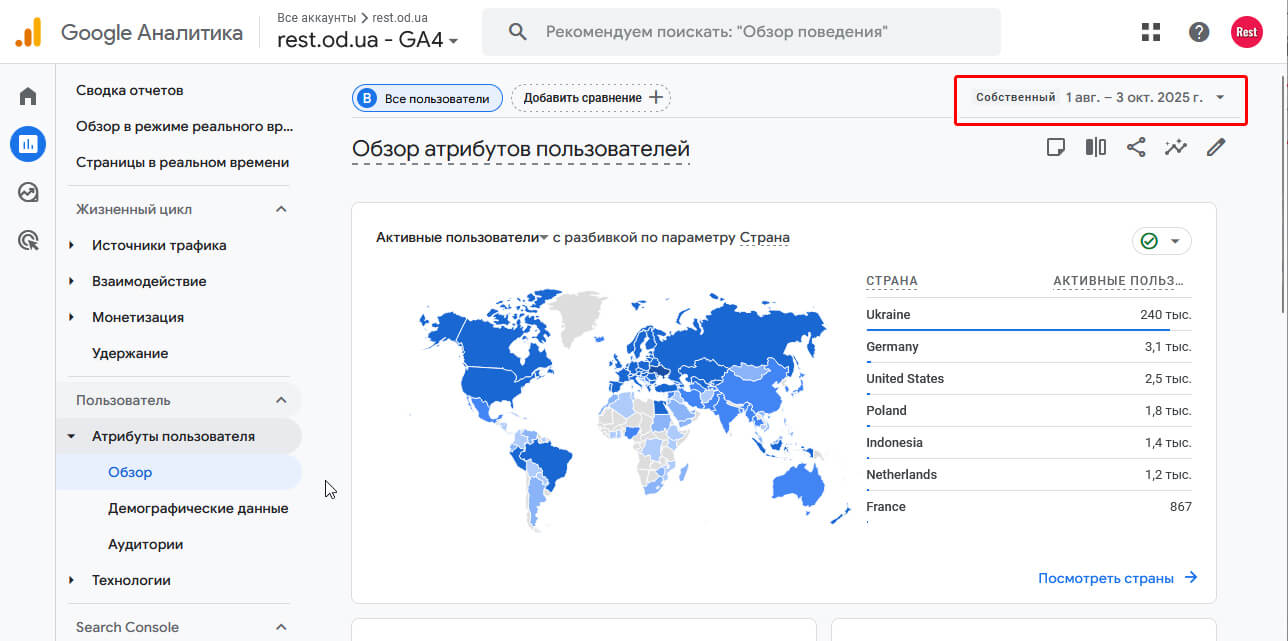Select Демографические данные in the sidebar
The width and height of the screenshot is (1288, 641).
(x=198, y=508)
